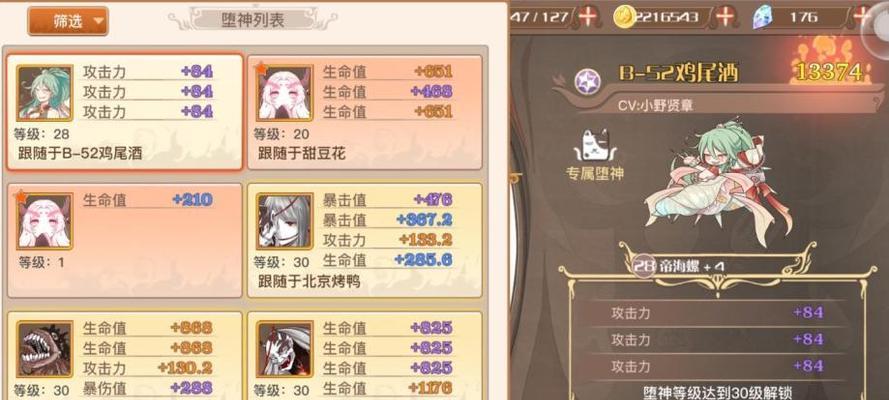Screen dimensions: 889x400
Task: Choose the level 1 pink spirit card
Action: [x=125, y=240]
